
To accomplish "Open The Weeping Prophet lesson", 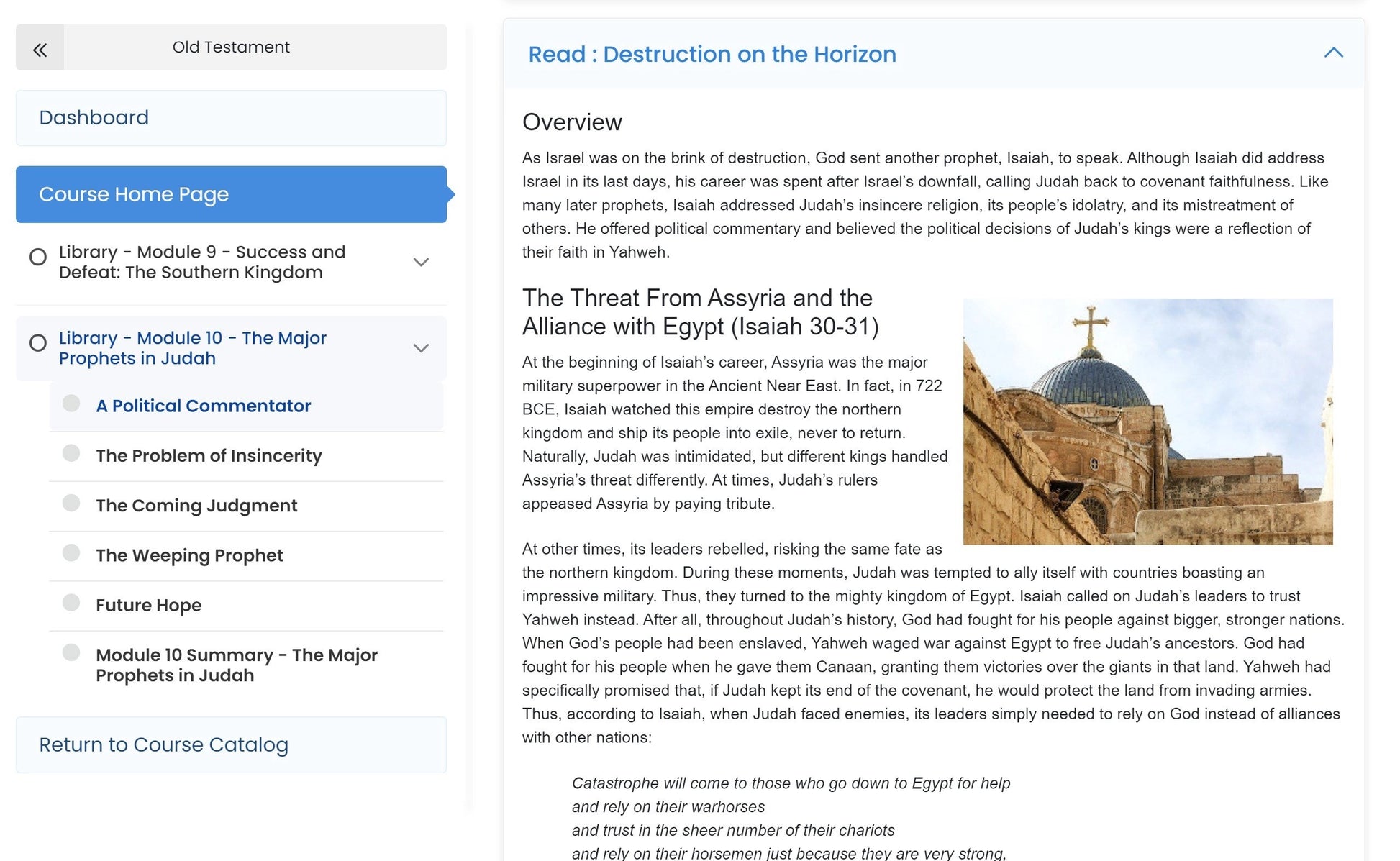I will coord(189,556).
